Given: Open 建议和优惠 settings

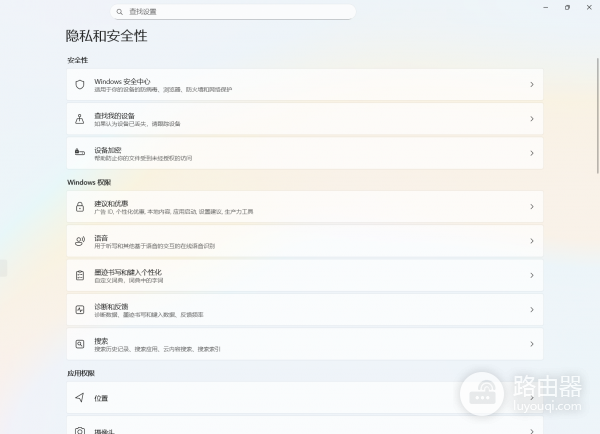Looking at the screenshot, I should point(305,207).
